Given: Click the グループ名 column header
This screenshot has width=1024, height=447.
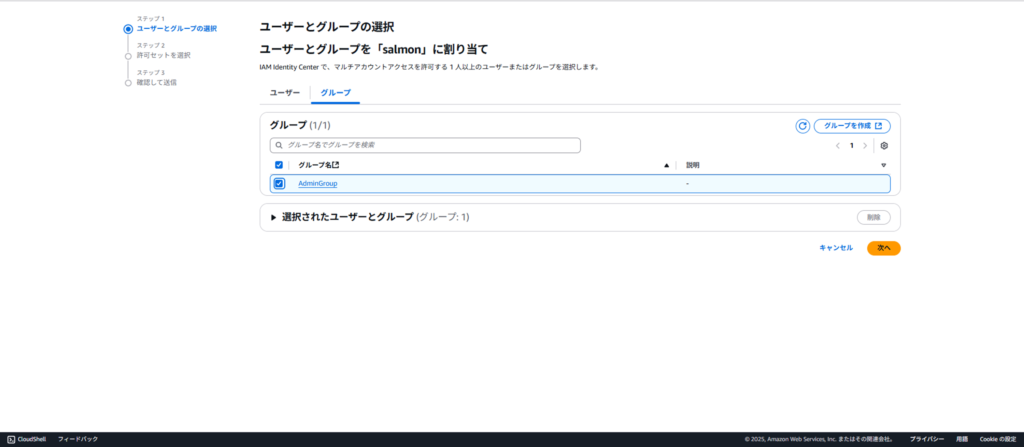Looking at the screenshot, I should (x=318, y=165).
